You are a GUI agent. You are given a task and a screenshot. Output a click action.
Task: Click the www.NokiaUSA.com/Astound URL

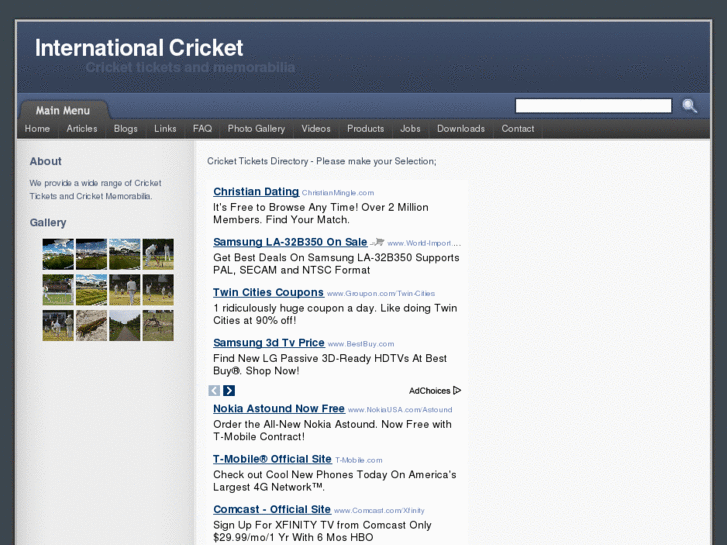click(x=400, y=410)
